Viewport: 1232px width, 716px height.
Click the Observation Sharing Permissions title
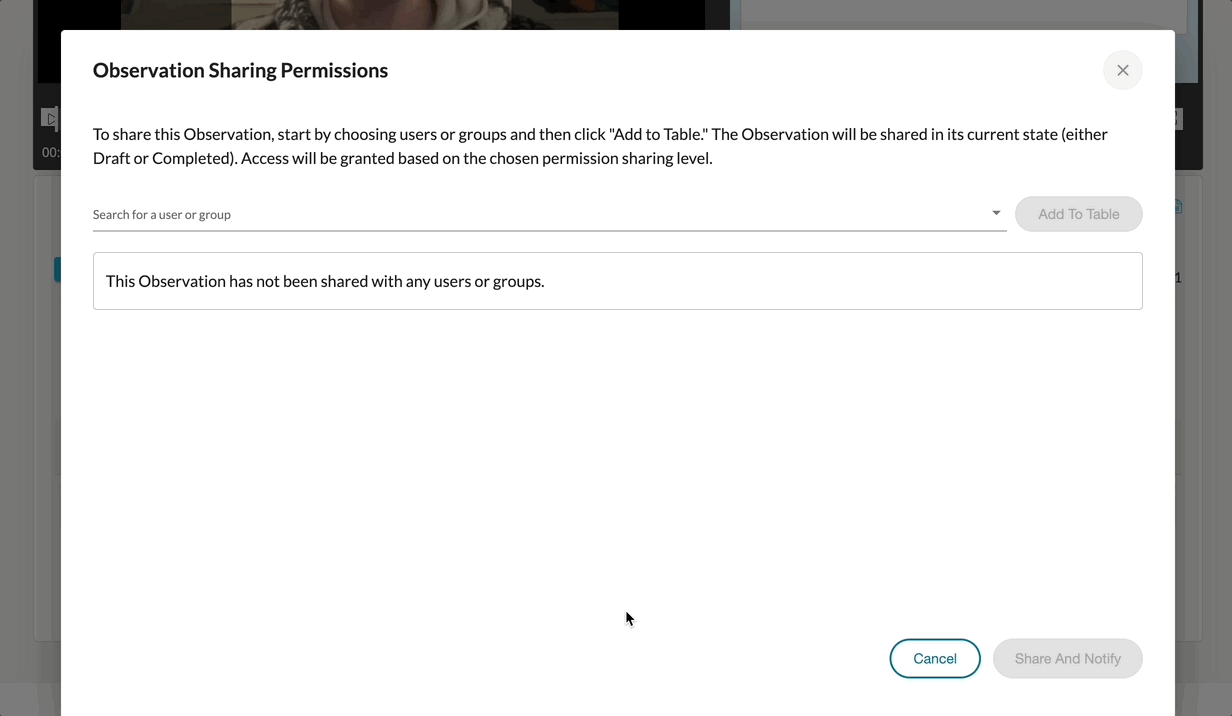(240, 71)
